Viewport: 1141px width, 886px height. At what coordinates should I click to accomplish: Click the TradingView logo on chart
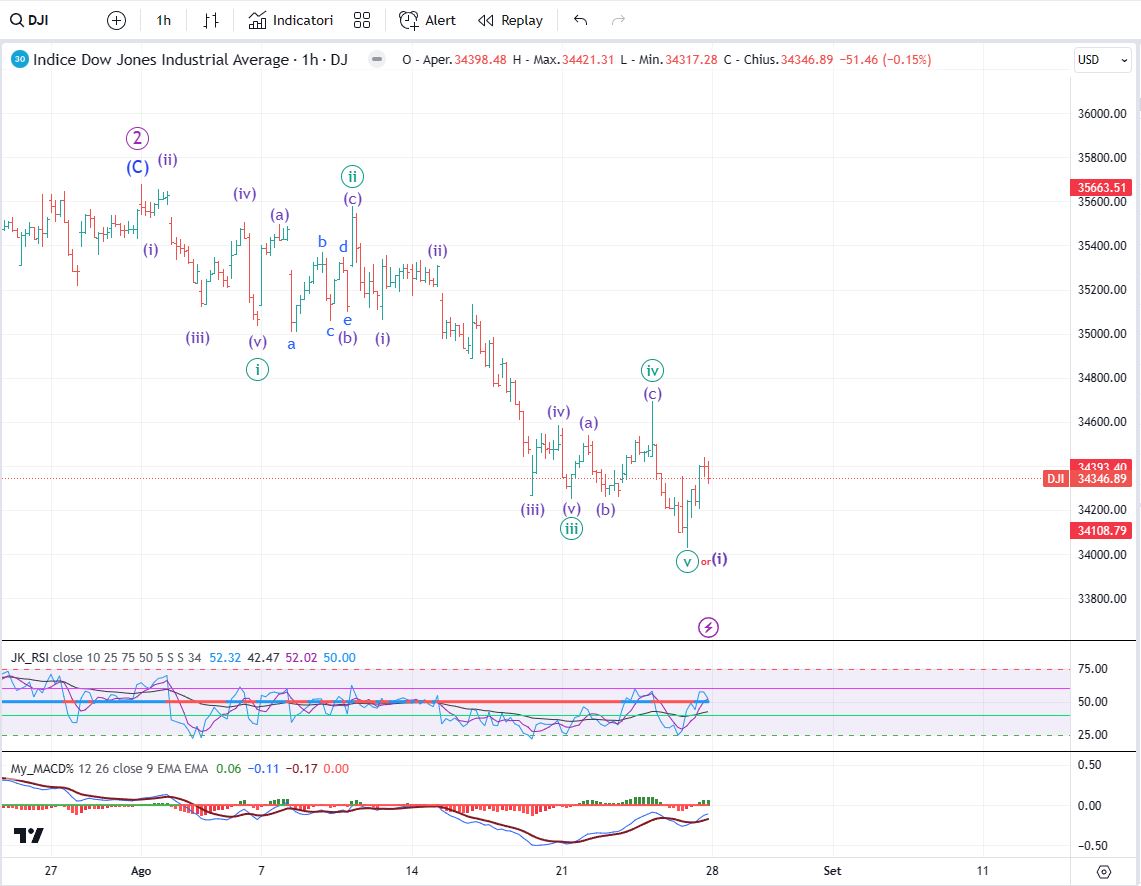click(x=28, y=835)
